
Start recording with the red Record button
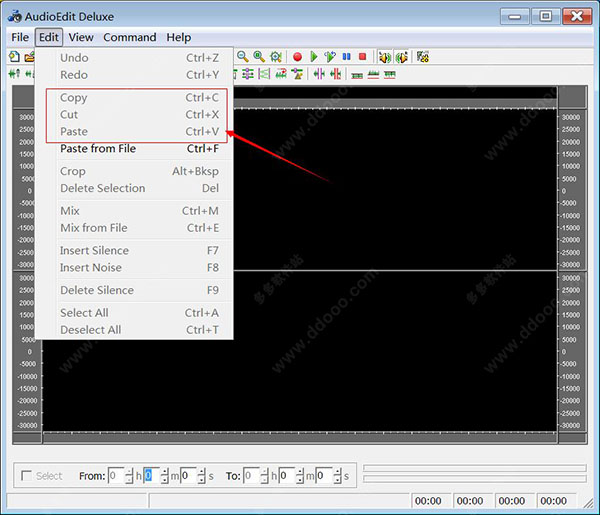click(x=297, y=57)
